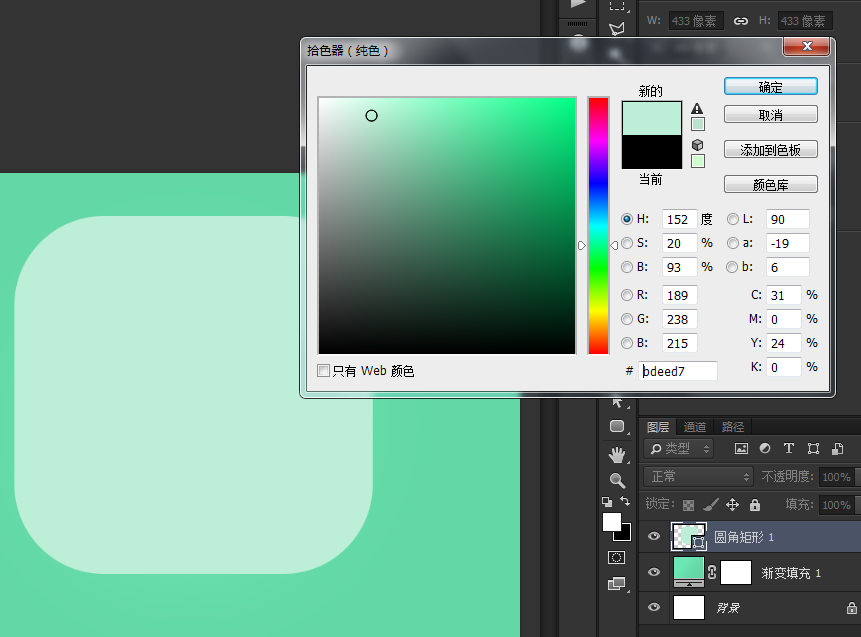
Task: Select the Hand tool in toolbar
Action: point(617,455)
